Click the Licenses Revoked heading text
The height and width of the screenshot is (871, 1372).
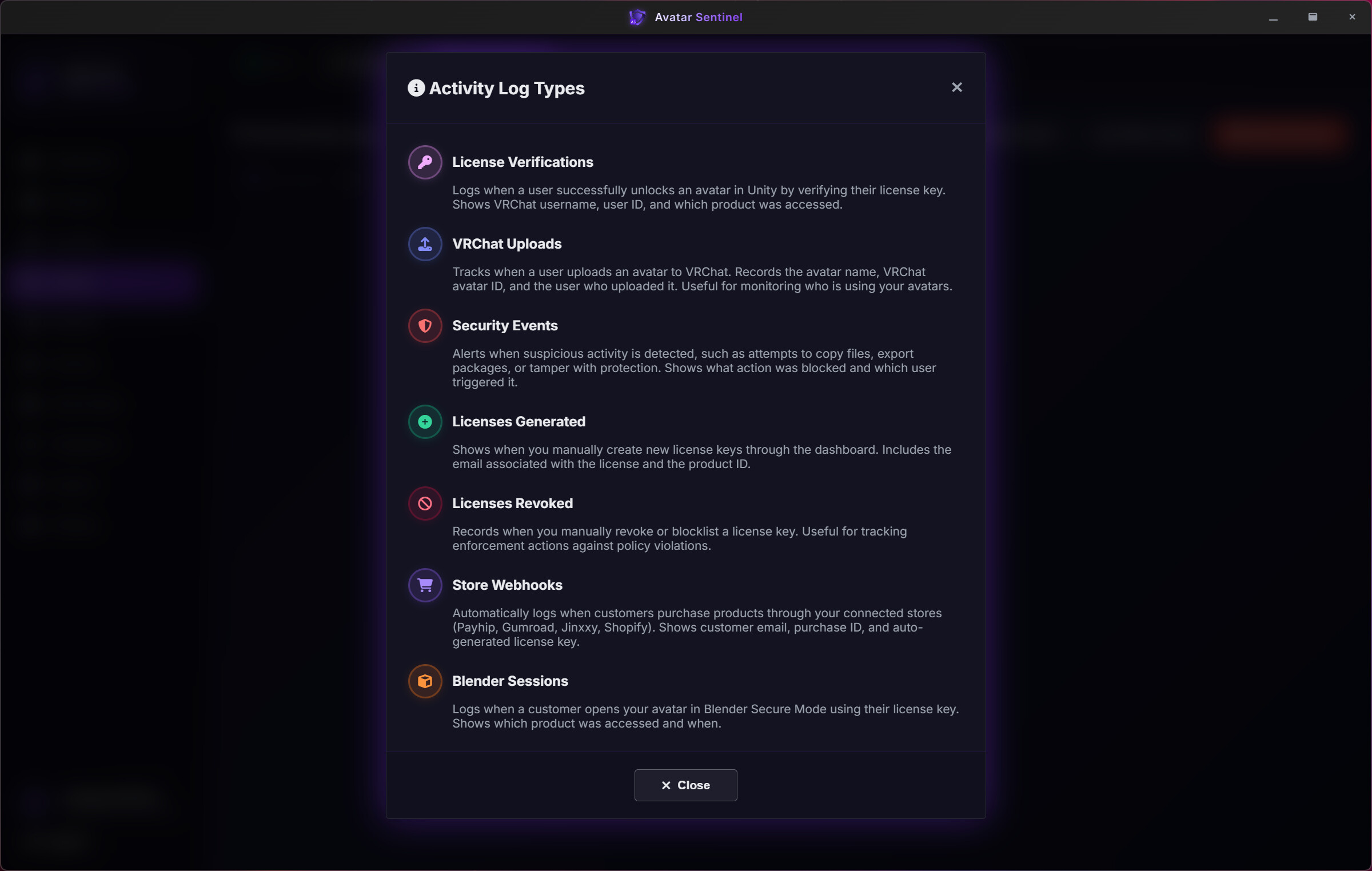(x=512, y=504)
